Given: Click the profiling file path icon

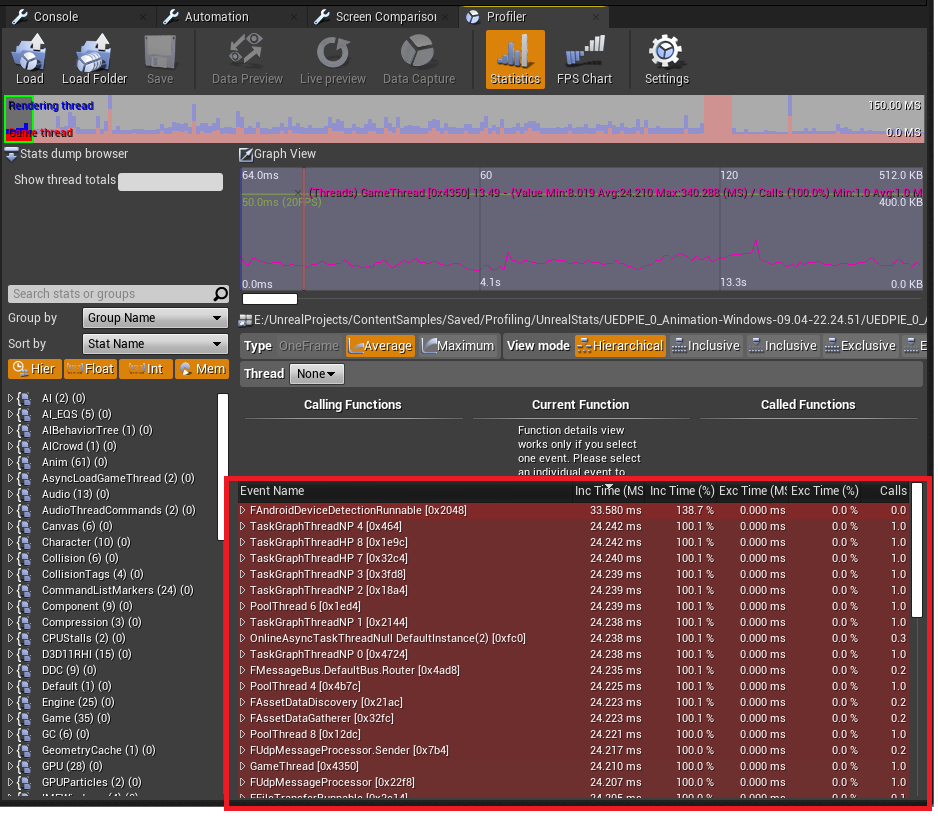Looking at the screenshot, I should coord(245,321).
